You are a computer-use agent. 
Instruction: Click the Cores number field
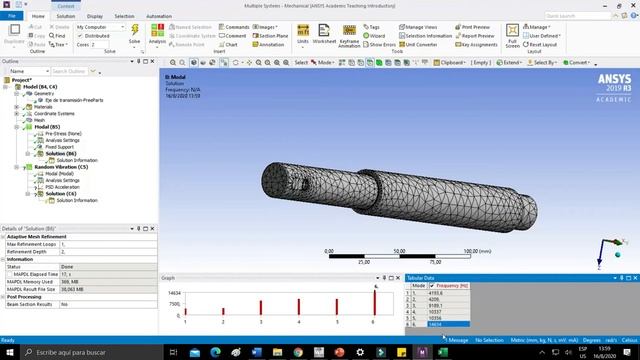pos(100,44)
